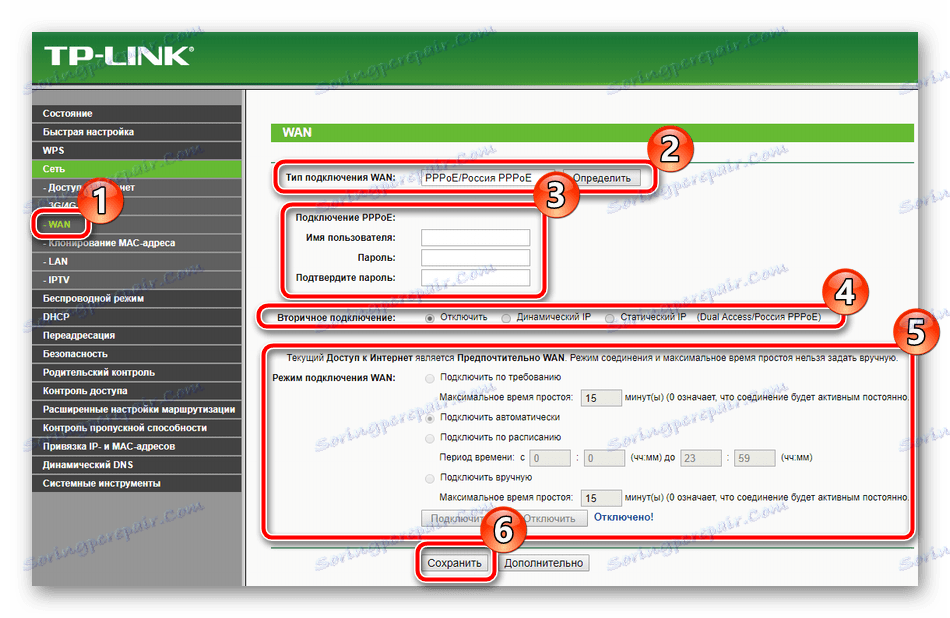The height and width of the screenshot is (618, 950).
Task: Open the DHCP menu section
Action: 136,316
